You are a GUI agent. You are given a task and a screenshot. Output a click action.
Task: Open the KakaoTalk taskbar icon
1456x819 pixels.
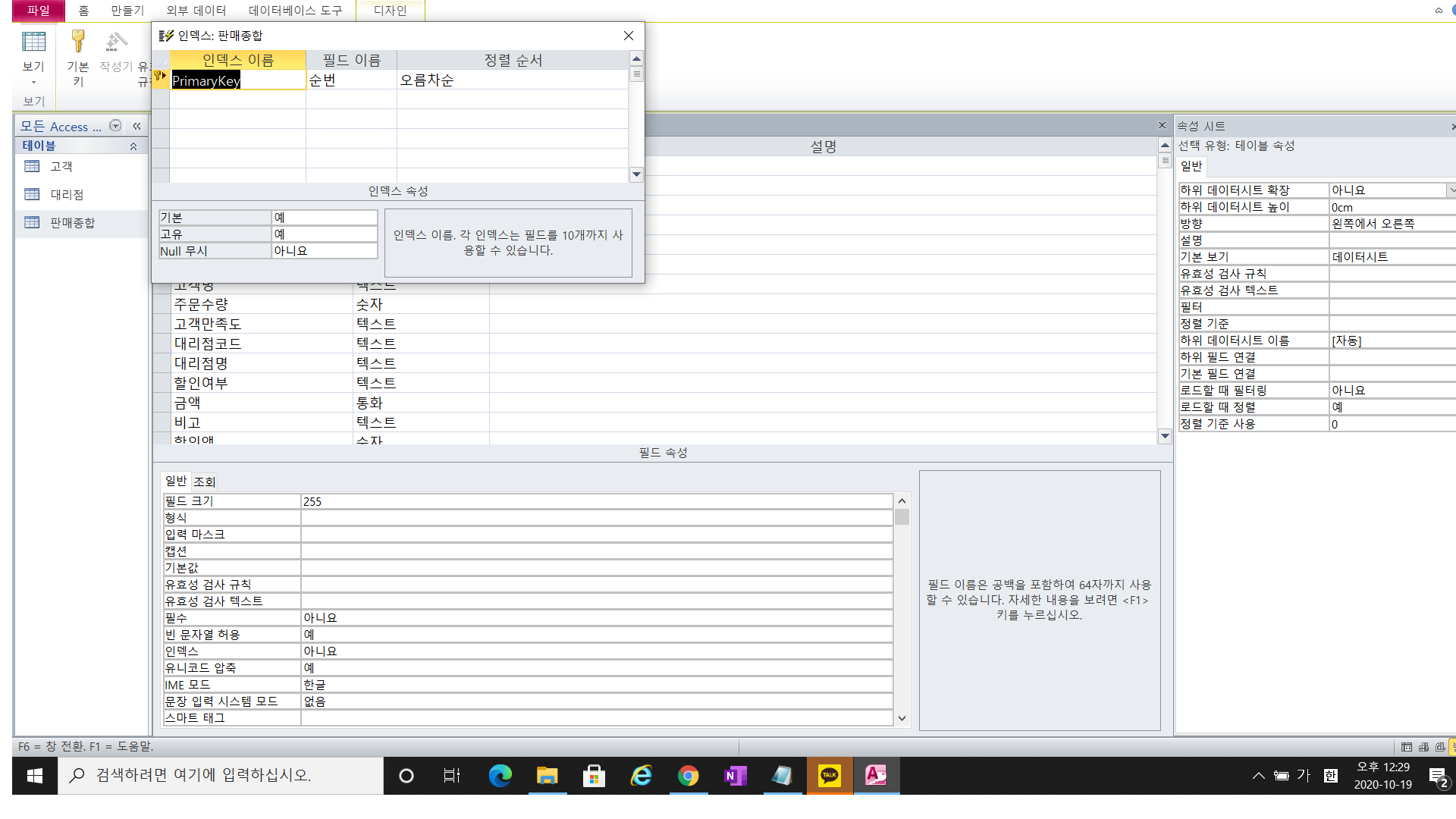829,775
